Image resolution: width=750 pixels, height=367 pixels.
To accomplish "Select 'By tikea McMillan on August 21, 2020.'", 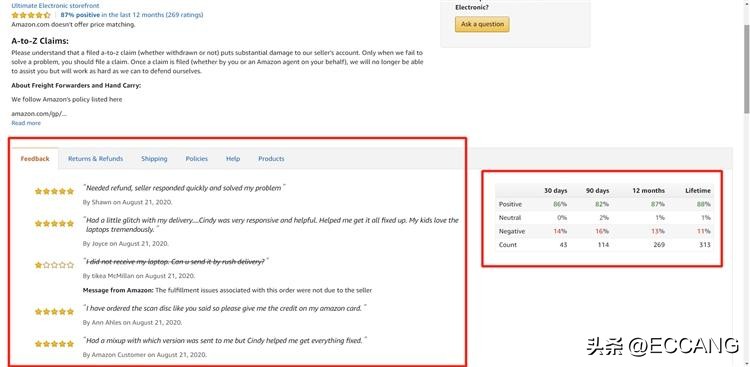I will [x=139, y=276].
